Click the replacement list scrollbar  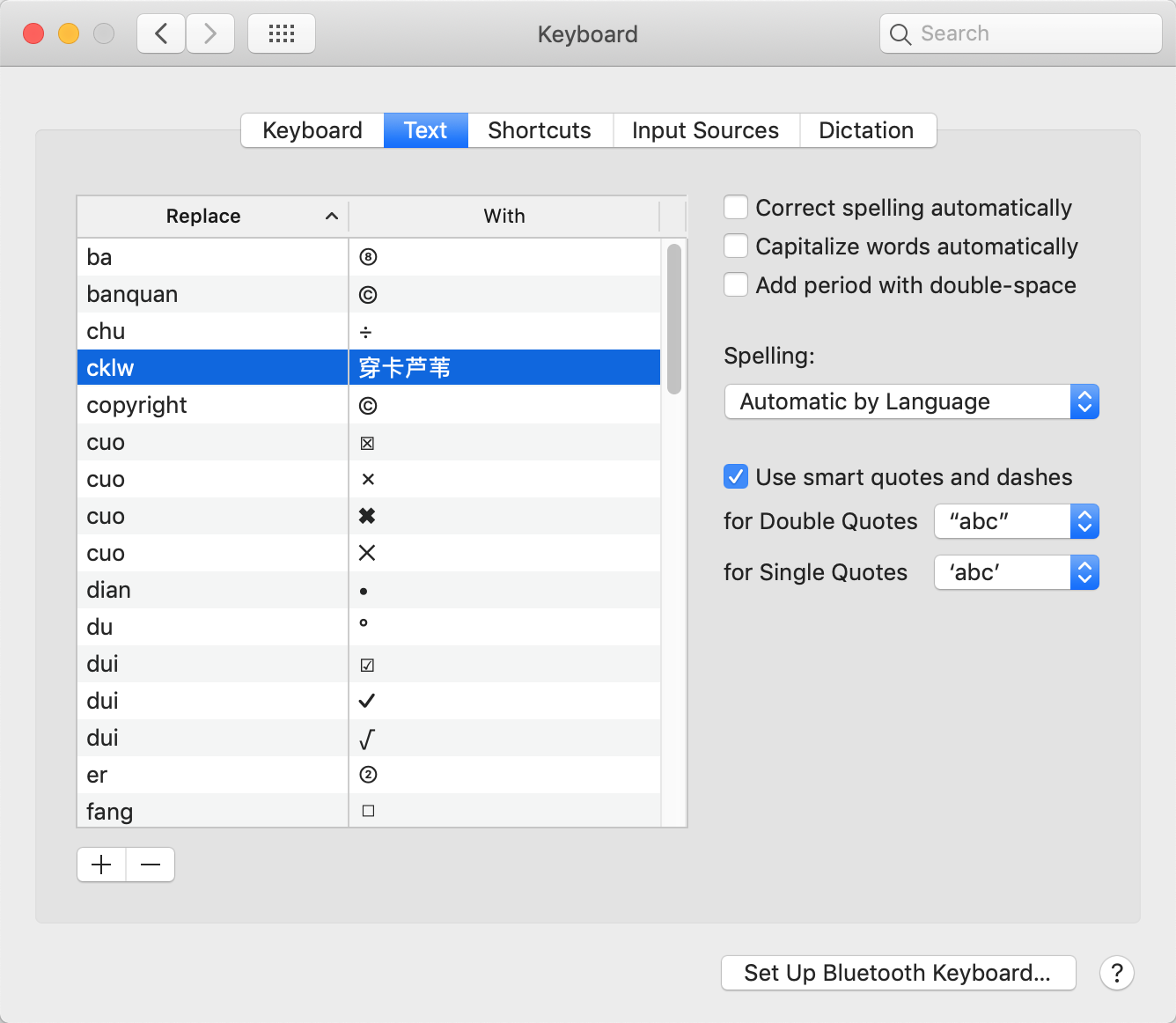[674, 319]
